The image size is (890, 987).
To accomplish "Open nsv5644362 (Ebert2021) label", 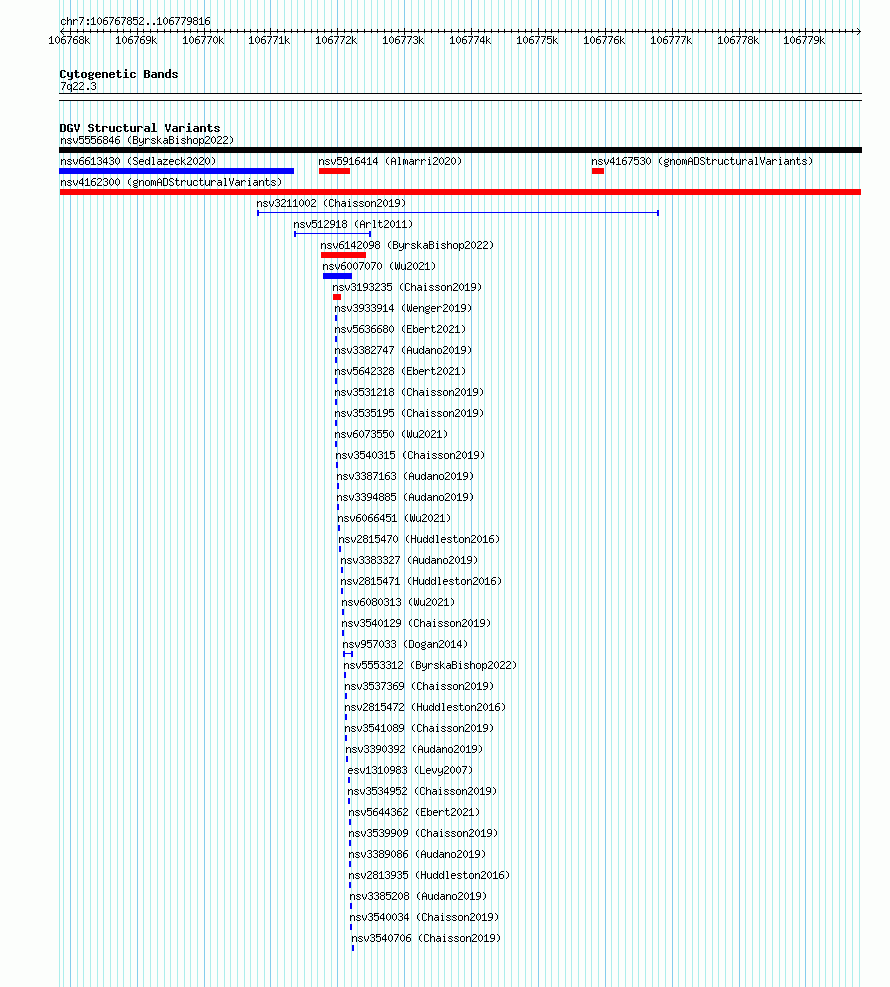I will pos(414,813).
